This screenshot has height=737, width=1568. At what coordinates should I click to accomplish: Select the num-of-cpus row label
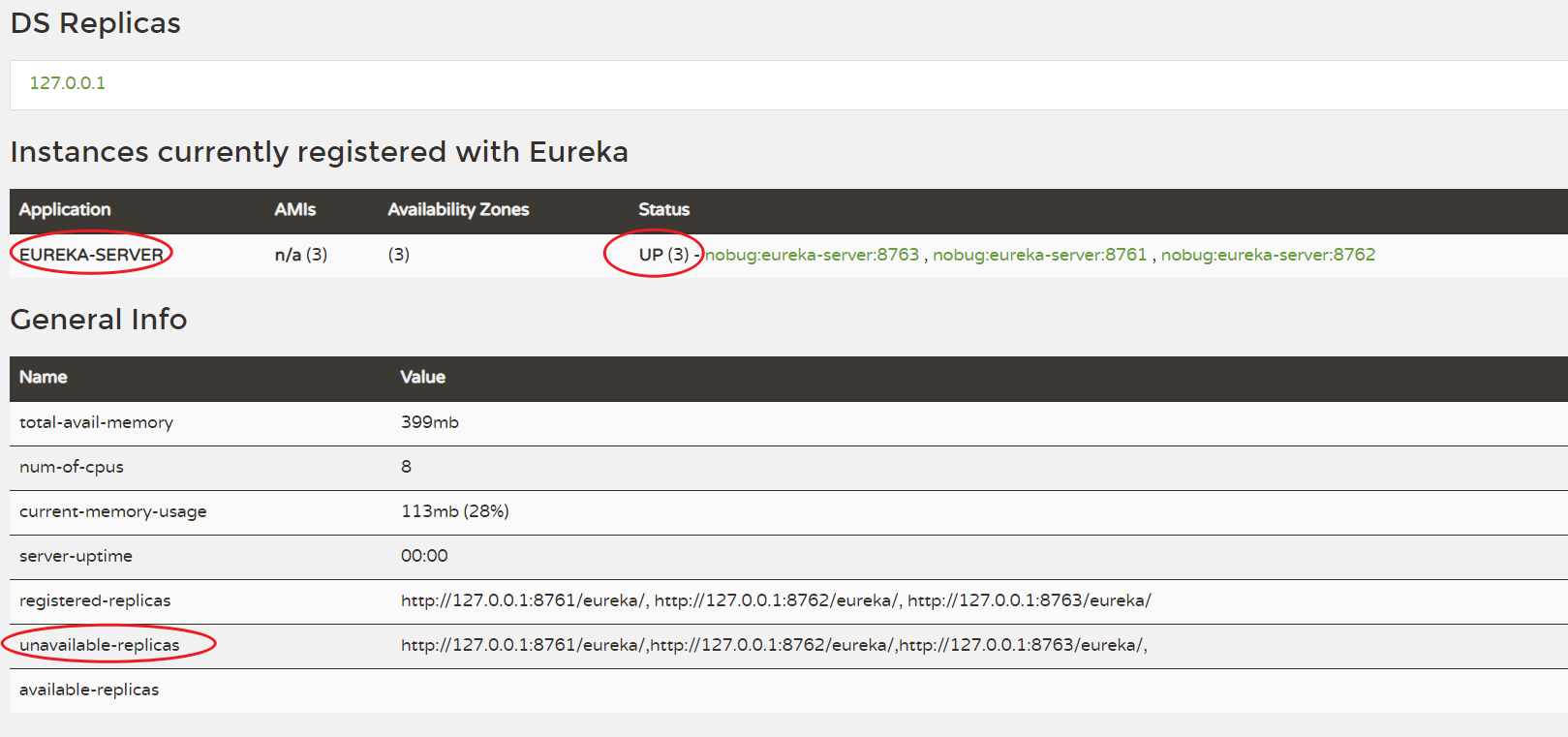pyautogui.click(x=72, y=467)
